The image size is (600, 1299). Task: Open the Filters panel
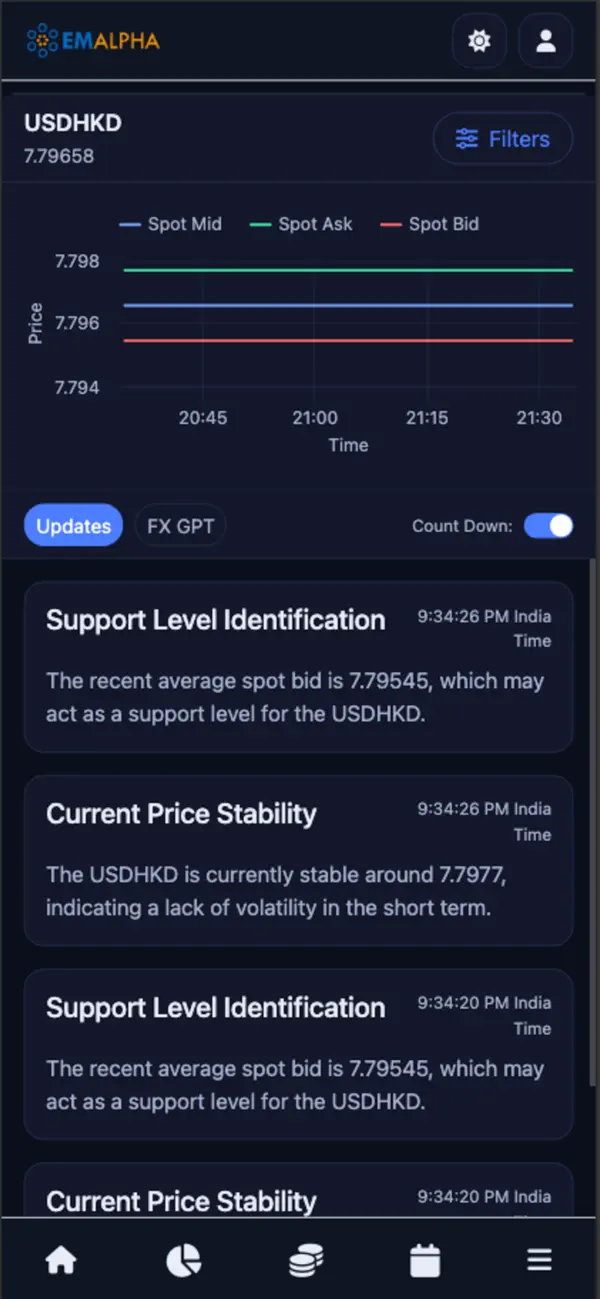click(x=503, y=139)
